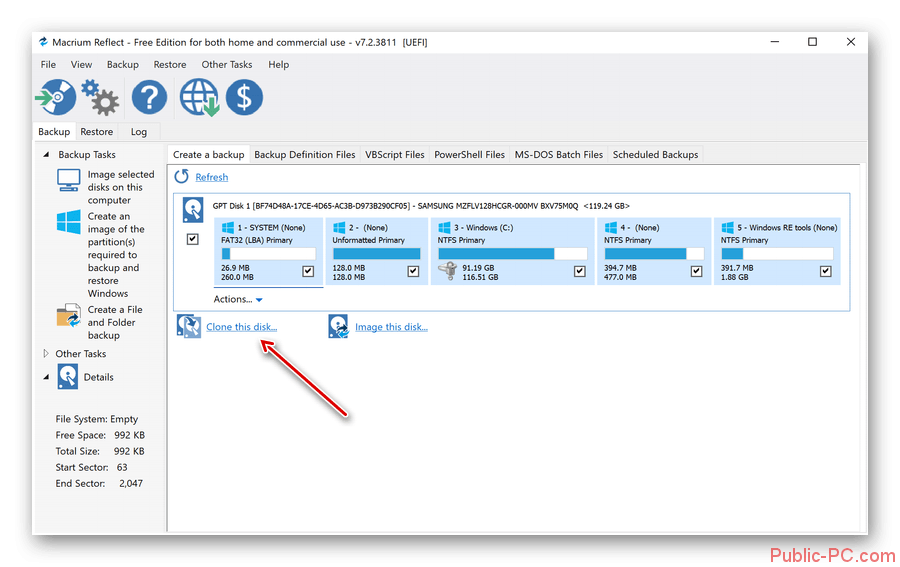The height and width of the screenshot is (567, 900).
Task: Click the dollar sign purchase icon
Action: 244,98
